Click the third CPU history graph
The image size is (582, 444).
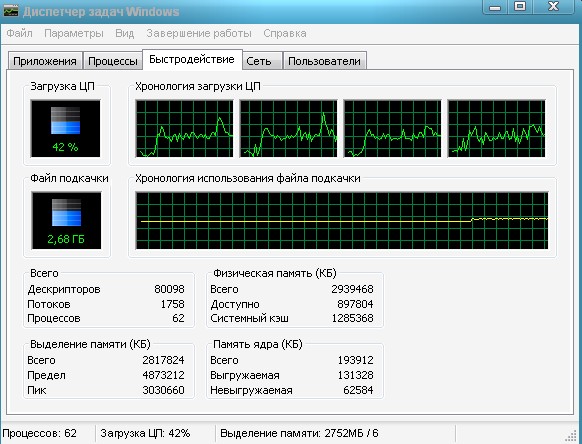392,128
